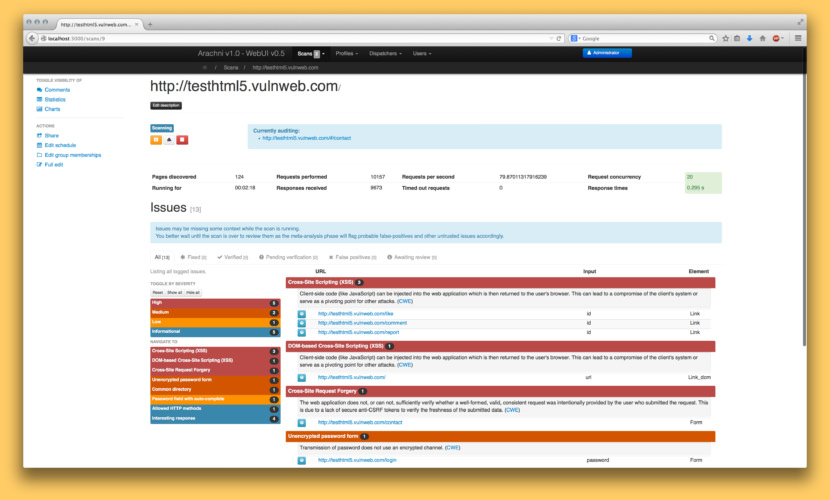Open comment icon for the /contact CSRF issue
The height and width of the screenshot is (500, 830).
301,422
